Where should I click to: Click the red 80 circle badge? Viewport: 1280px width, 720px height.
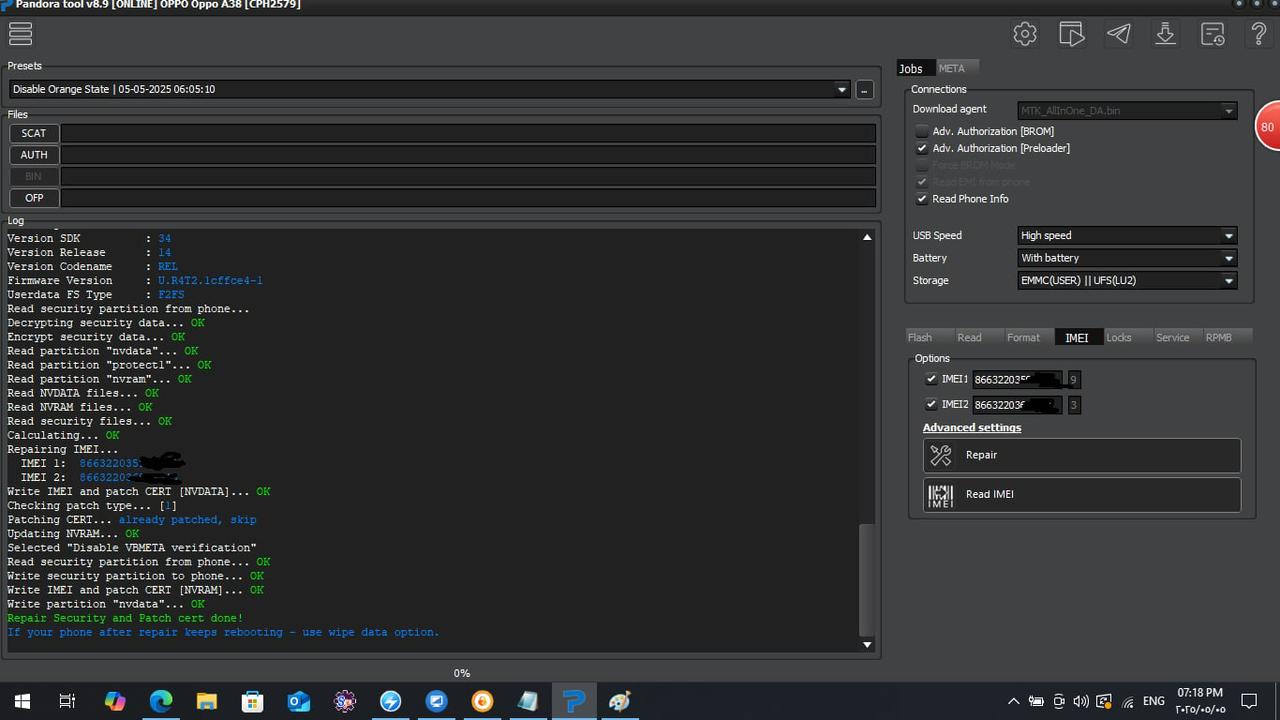pos(1268,127)
